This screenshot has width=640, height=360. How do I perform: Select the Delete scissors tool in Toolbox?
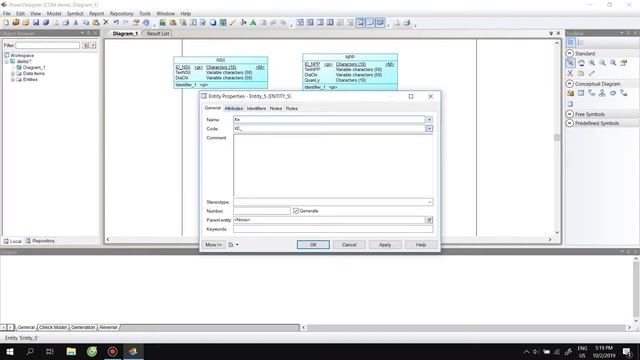(x=570, y=73)
